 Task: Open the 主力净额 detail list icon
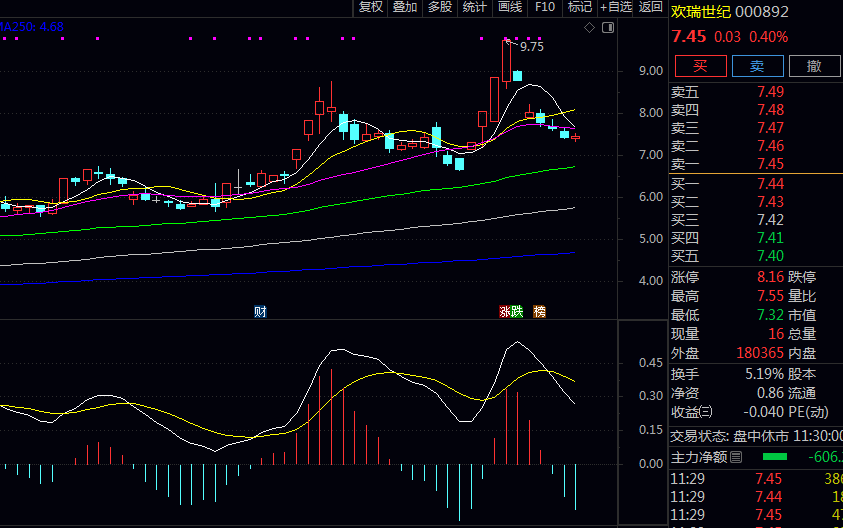point(736,457)
